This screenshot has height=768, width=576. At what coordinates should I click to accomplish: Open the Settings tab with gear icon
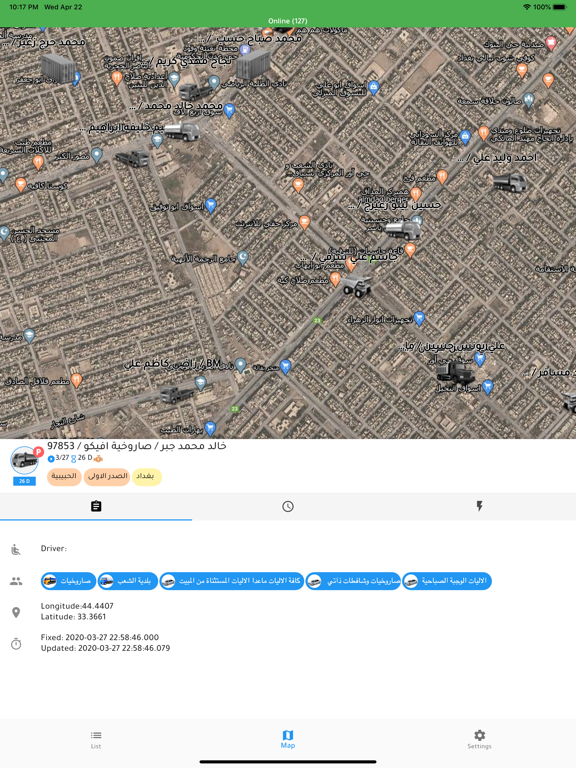click(x=480, y=740)
